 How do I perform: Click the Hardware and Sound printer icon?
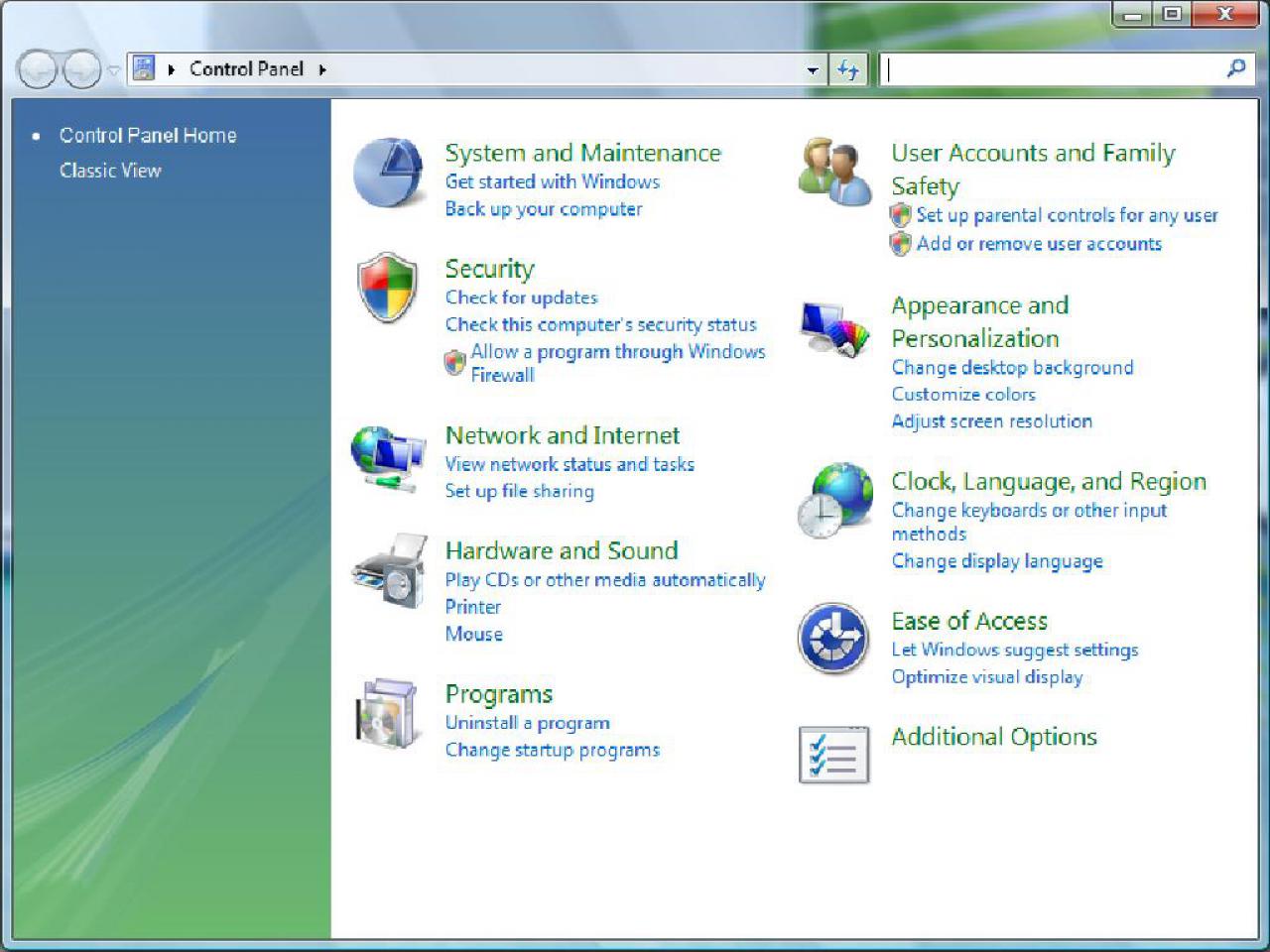point(389,570)
